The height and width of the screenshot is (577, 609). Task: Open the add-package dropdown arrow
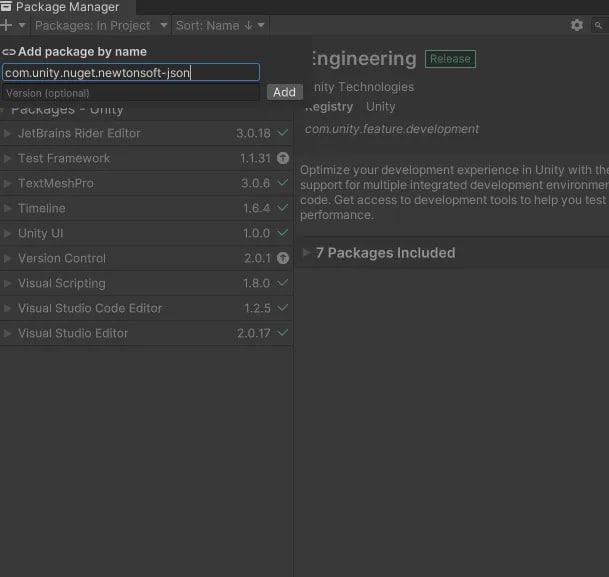coord(22,25)
